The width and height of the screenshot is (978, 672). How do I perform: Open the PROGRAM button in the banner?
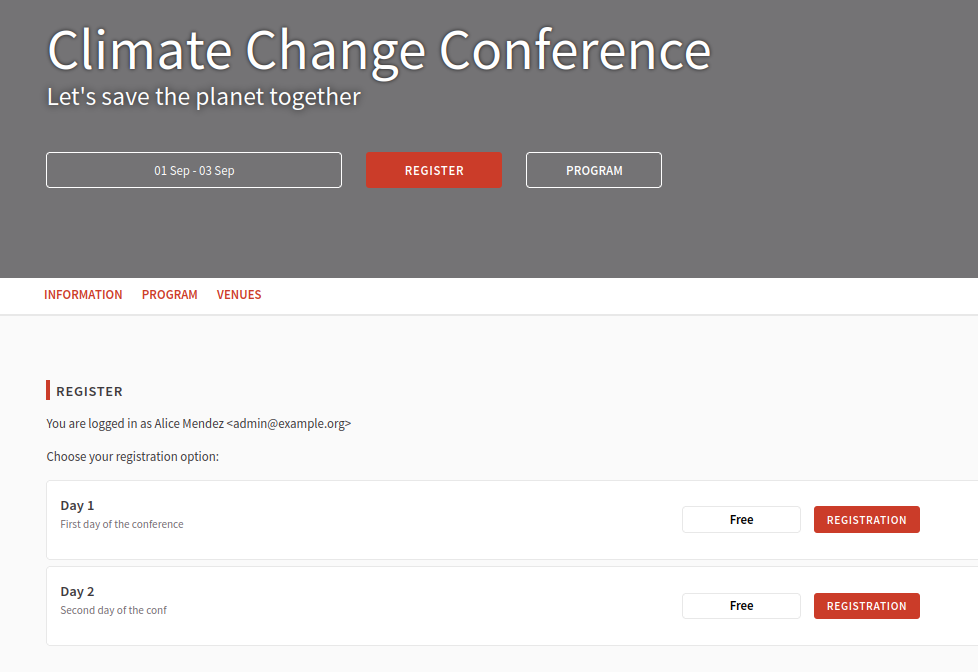click(x=594, y=170)
